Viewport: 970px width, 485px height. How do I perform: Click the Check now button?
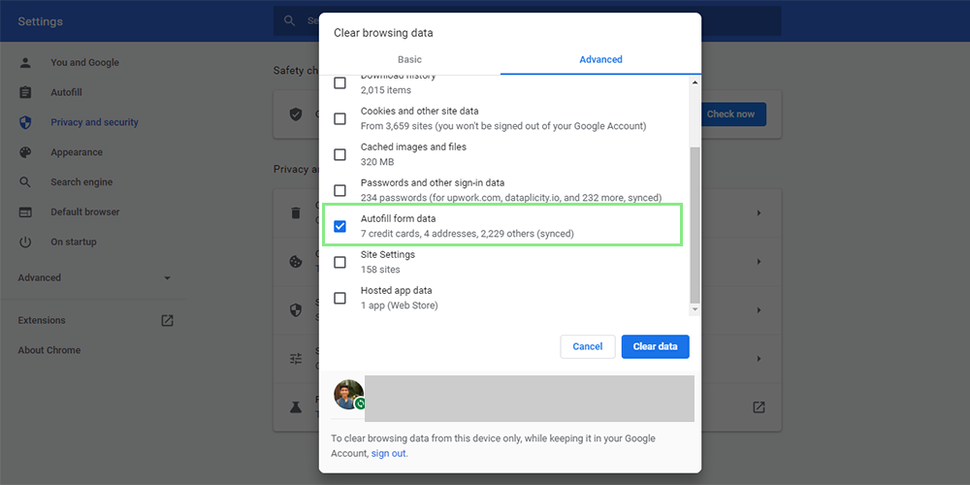point(731,114)
